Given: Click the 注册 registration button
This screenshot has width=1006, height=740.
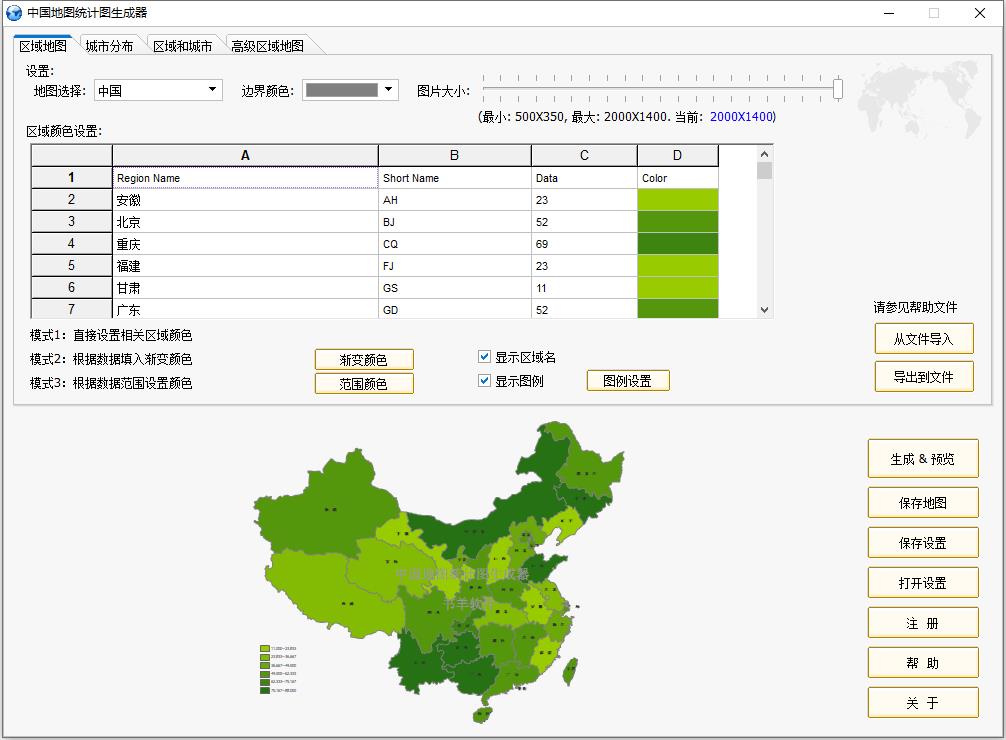Looking at the screenshot, I should coord(922,622).
